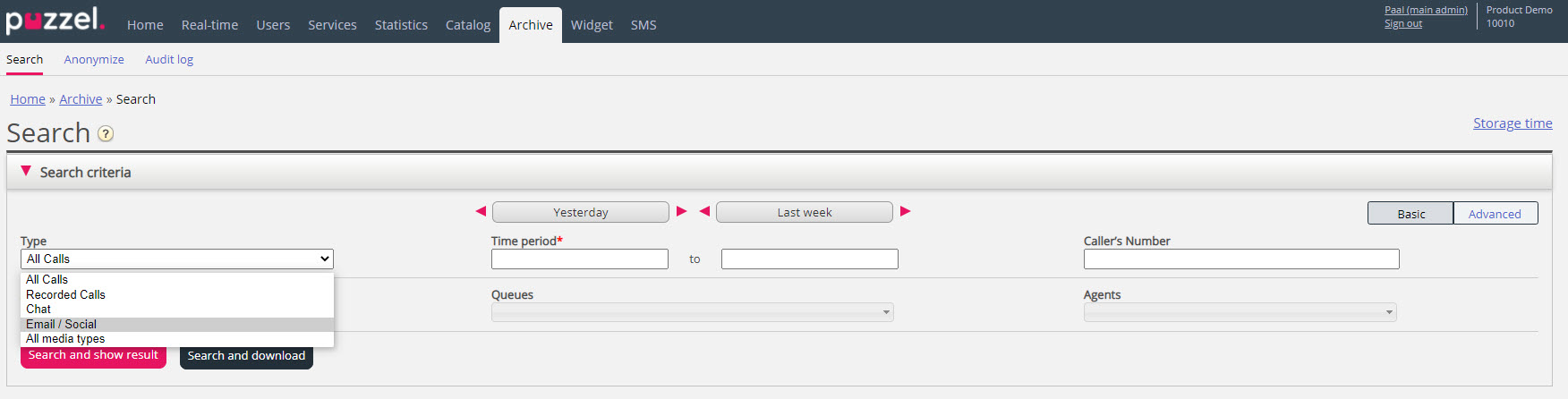This screenshot has width=1568, height=399.
Task: Switch to the Anonymize tab
Action: (x=94, y=60)
